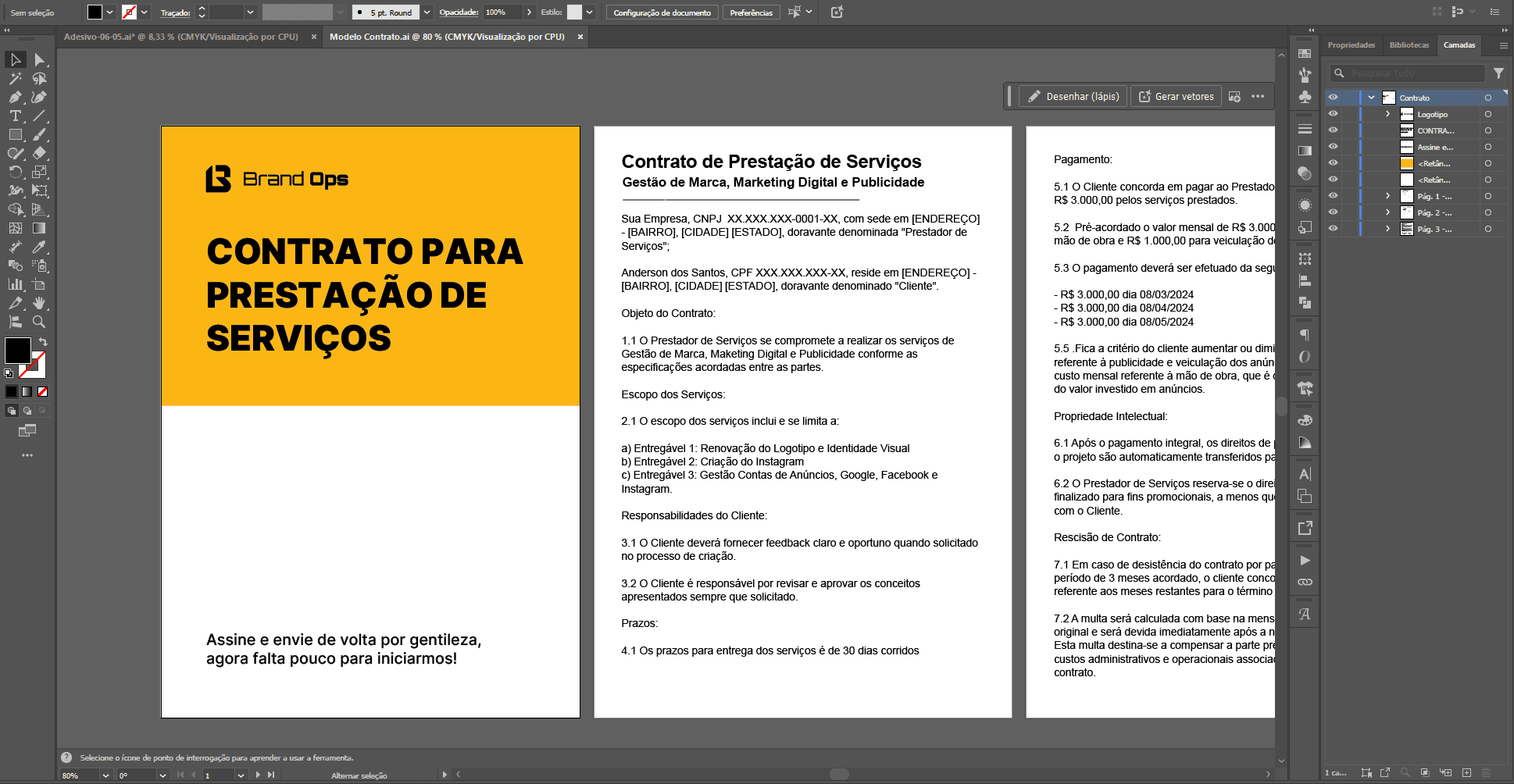Open the fill color dropdown
Screen dimensions: 1514x784
(x=110, y=12)
